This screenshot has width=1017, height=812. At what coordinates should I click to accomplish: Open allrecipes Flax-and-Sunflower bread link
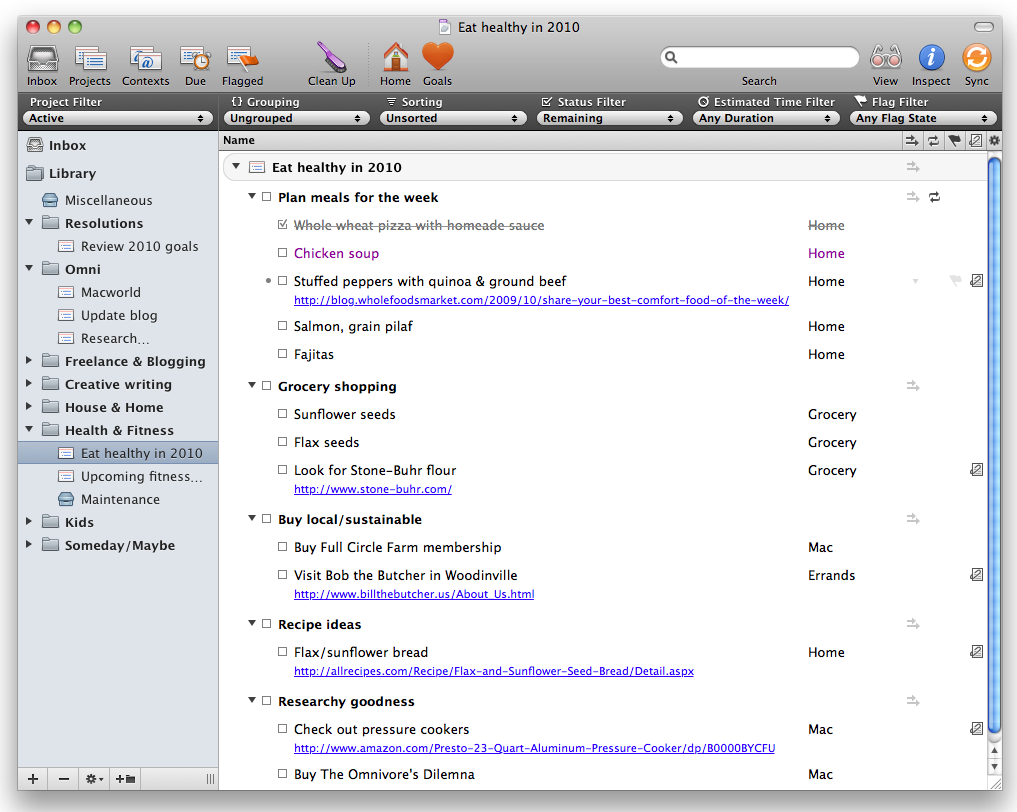click(494, 671)
